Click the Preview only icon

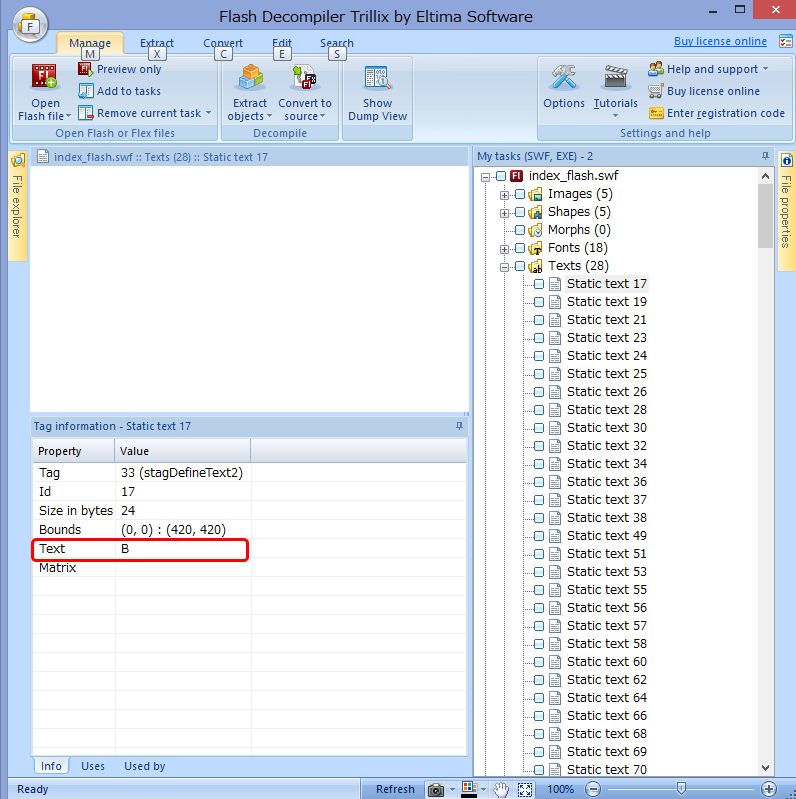pyautogui.click(x=85, y=69)
